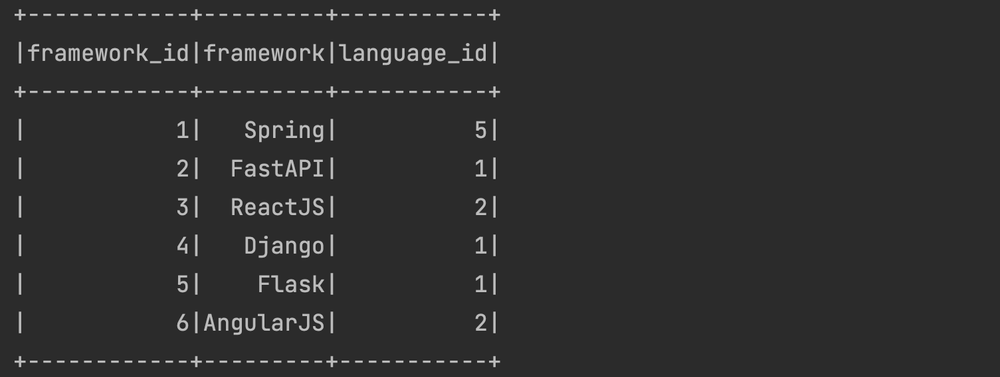Click framework_id value 1 in Spring row
This screenshot has width=1000, height=377.
point(183,131)
